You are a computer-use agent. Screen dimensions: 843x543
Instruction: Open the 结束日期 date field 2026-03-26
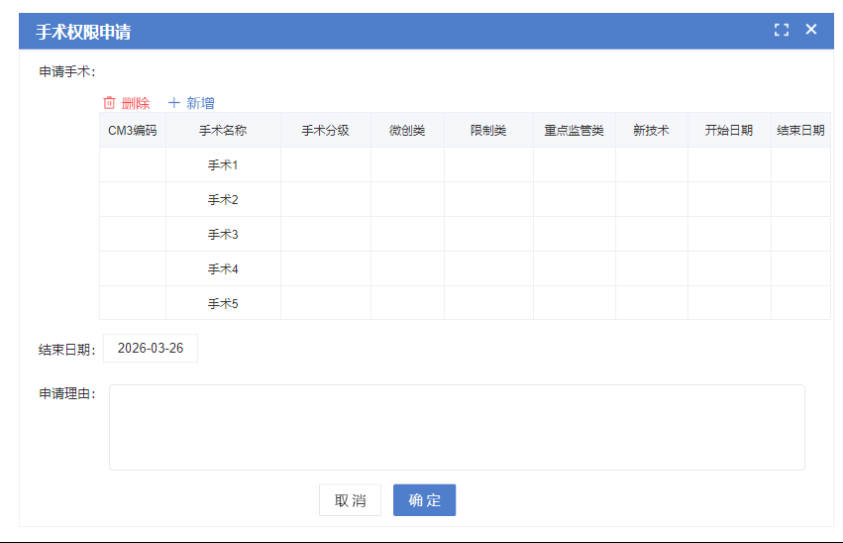151,348
